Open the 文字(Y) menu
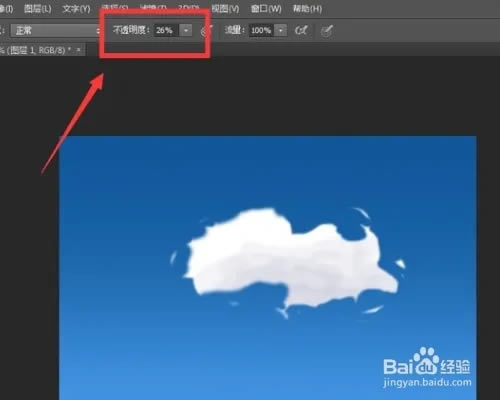Image resolution: width=500 pixels, height=400 pixels. tap(76, 9)
